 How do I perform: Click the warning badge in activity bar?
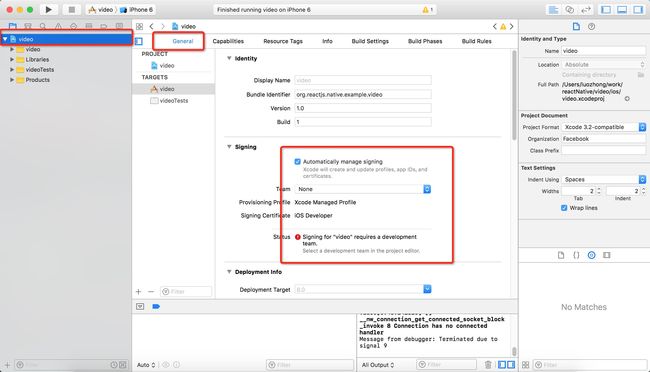tap(427, 10)
